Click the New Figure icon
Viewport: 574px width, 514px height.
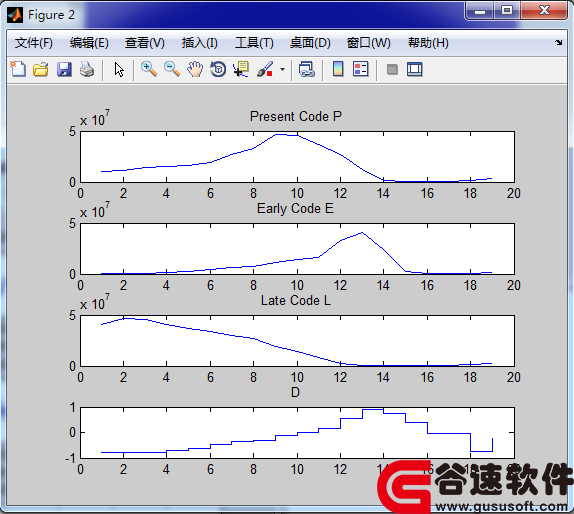(18, 69)
